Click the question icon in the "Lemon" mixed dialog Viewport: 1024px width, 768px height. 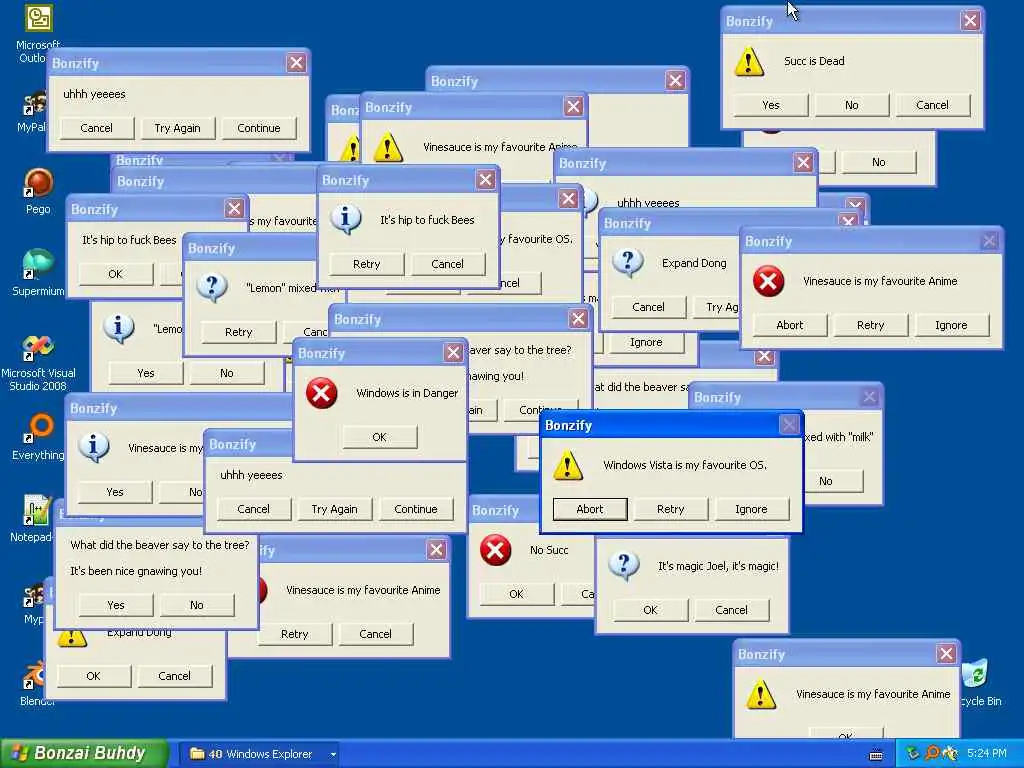pyautogui.click(x=212, y=287)
